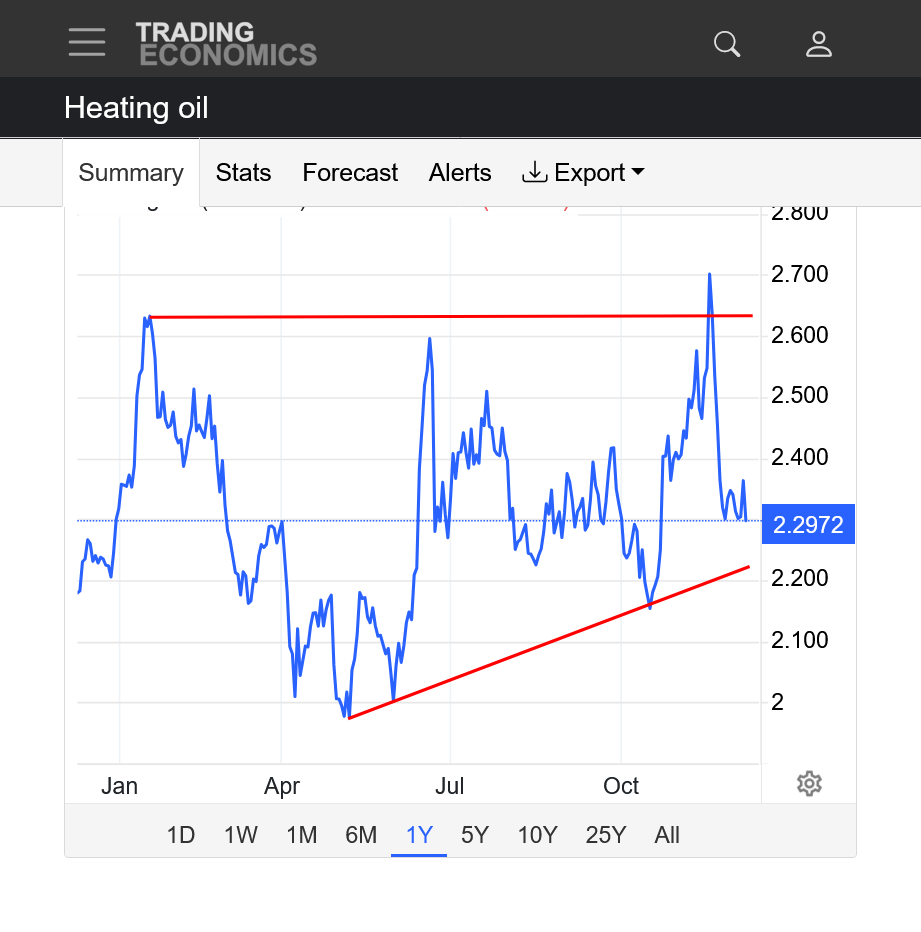
Task: Click the Trading Economics logo
Action: tap(226, 44)
